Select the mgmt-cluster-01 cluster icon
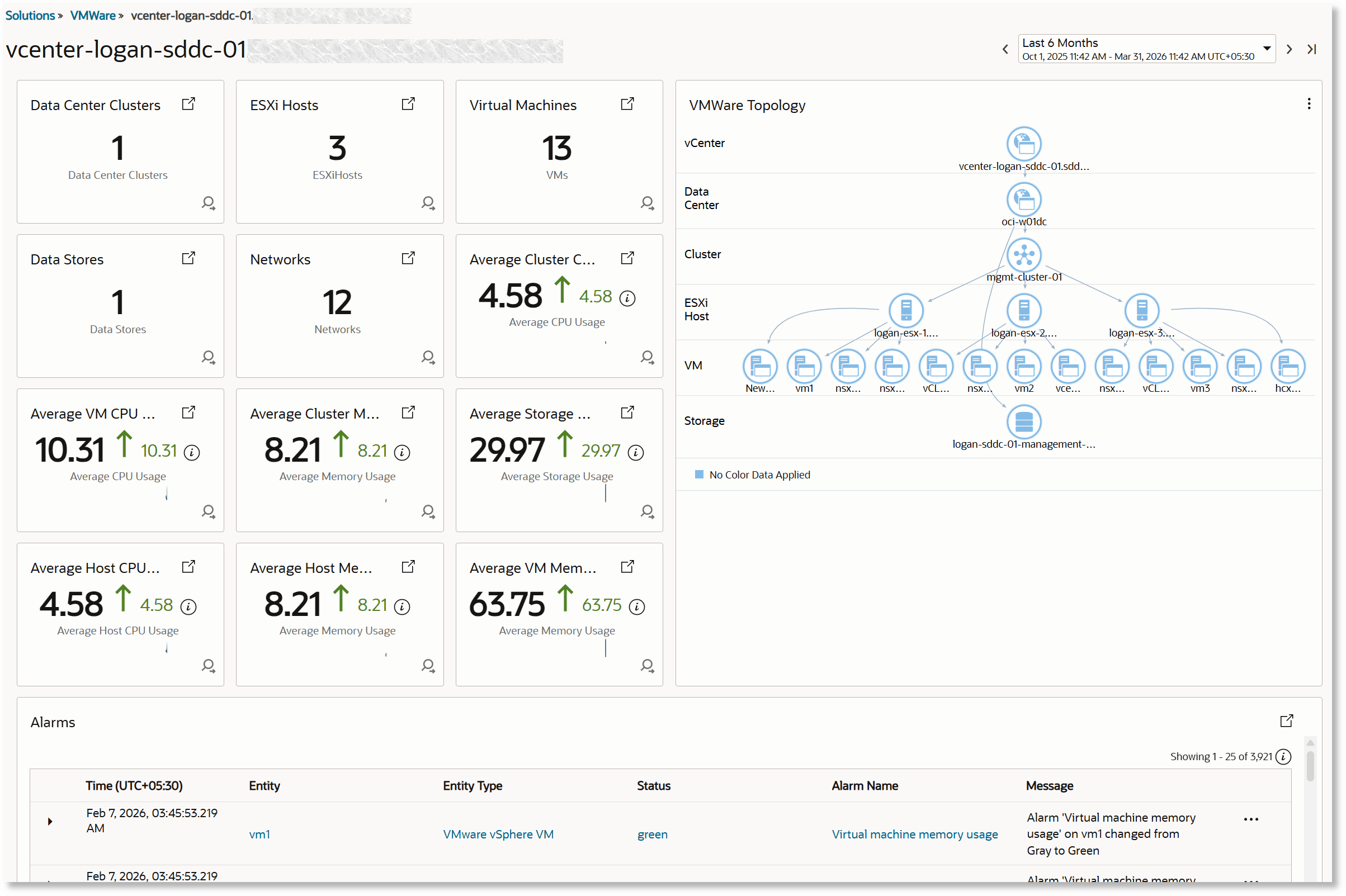 pyautogui.click(x=1023, y=255)
